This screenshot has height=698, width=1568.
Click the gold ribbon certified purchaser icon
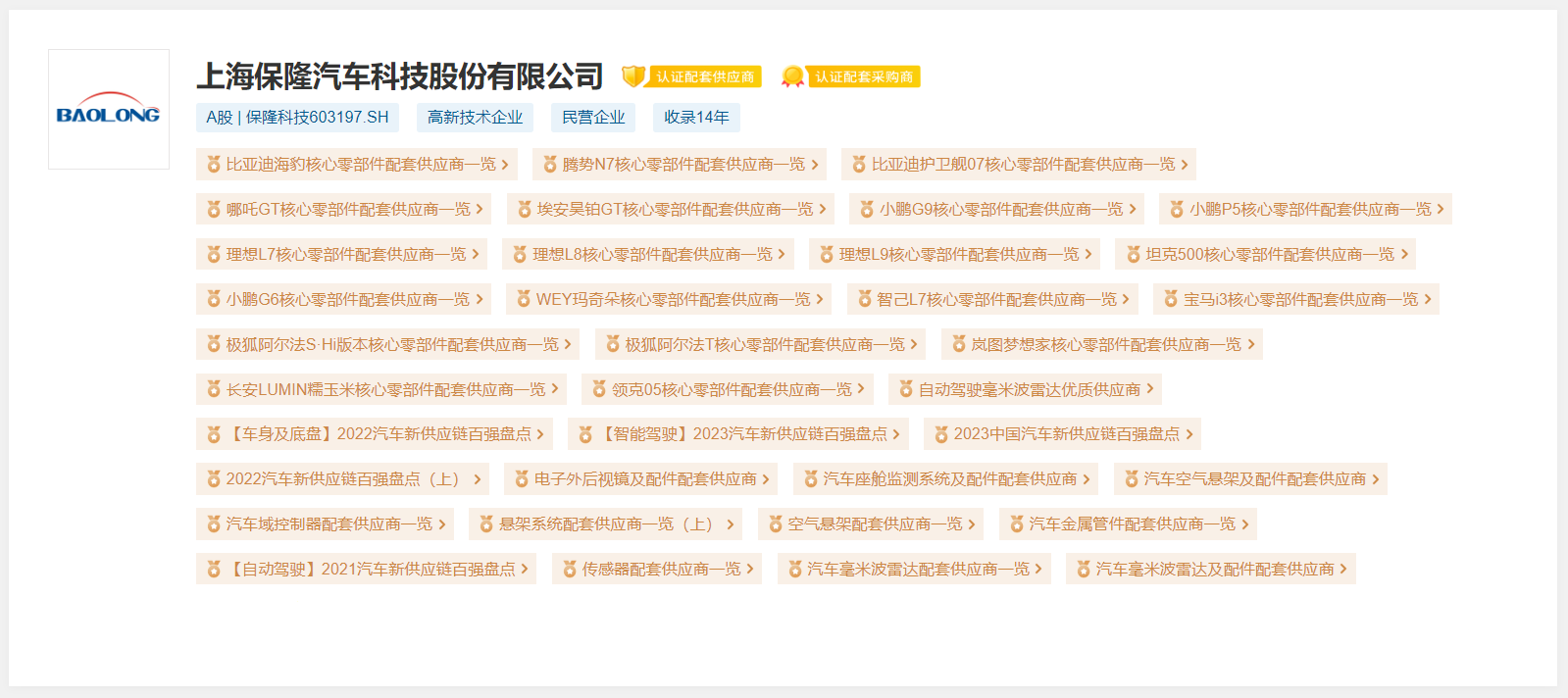coord(792,76)
